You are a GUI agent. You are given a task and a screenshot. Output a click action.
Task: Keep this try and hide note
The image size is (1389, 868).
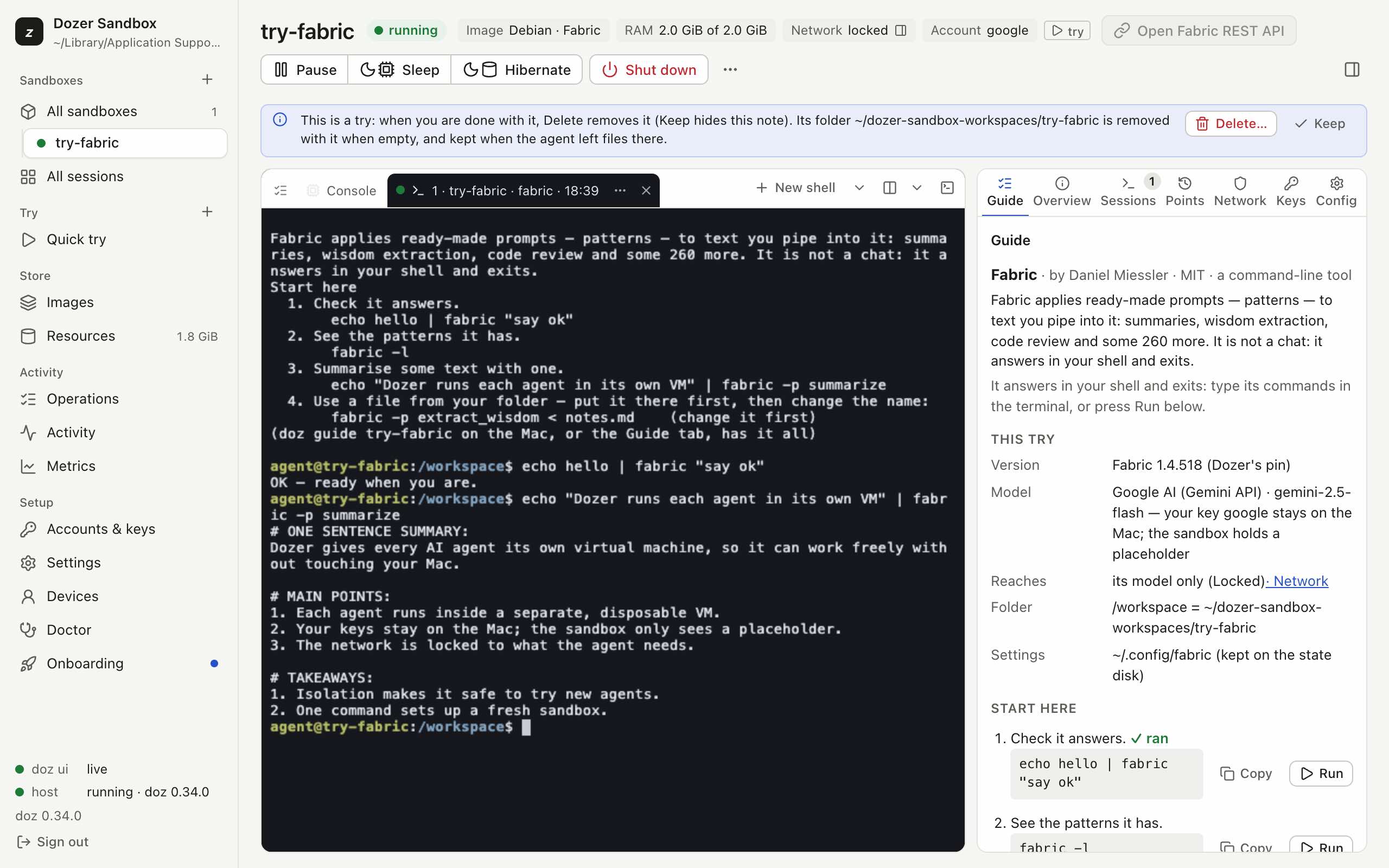coord(1320,124)
